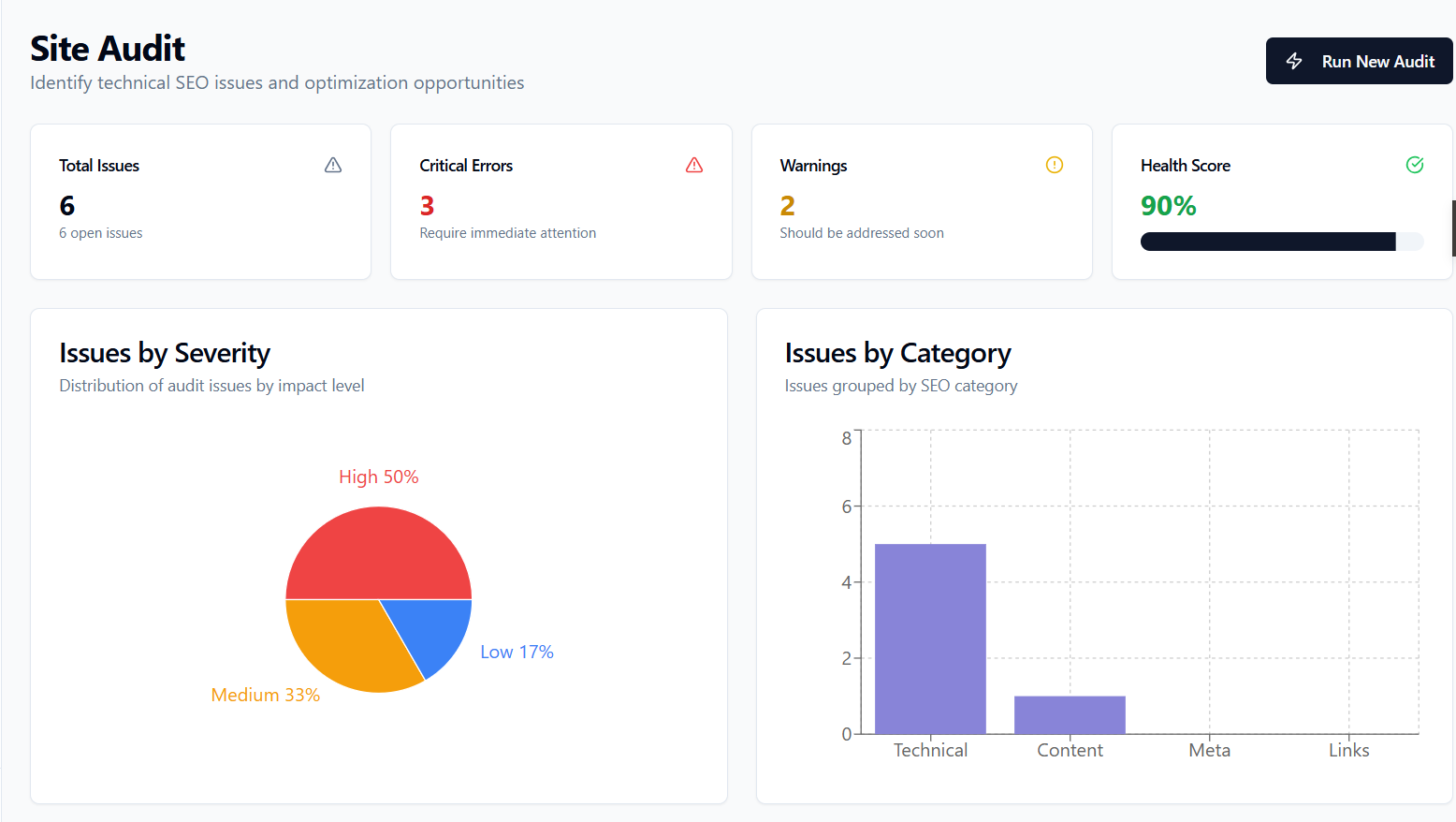This screenshot has height=822, width=1456.
Task: Click the warning triangle icon on Total Issues card
Action: coord(333,165)
